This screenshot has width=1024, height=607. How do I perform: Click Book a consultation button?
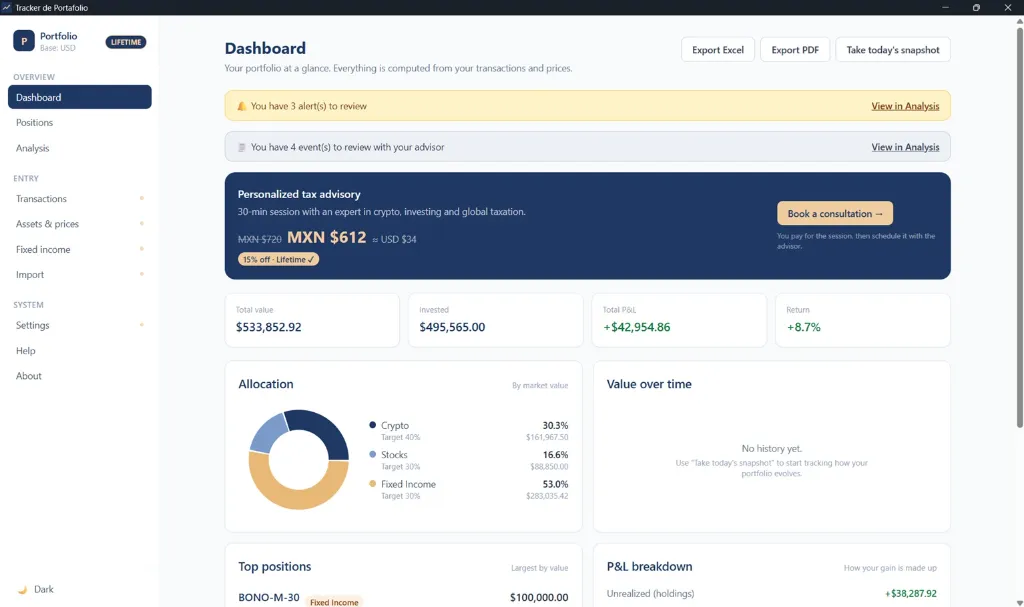pyautogui.click(x=835, y=214)
